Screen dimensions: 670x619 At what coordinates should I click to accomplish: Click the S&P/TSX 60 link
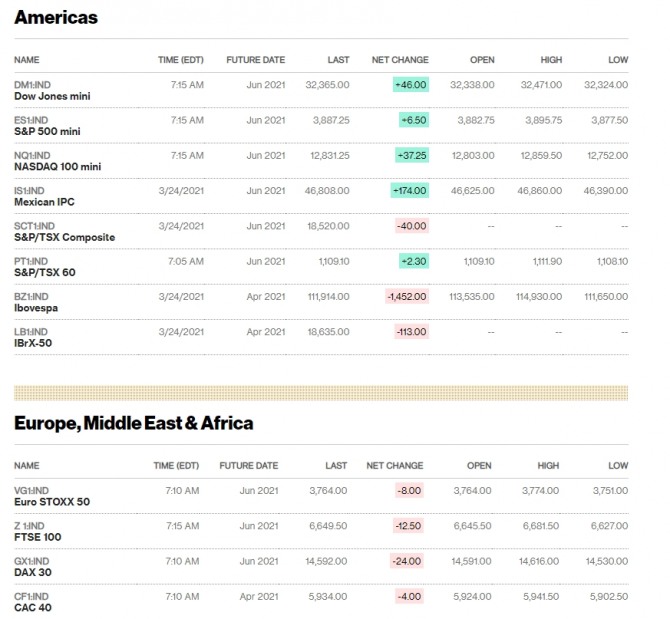pyautogui.click(x=44, y=273)
